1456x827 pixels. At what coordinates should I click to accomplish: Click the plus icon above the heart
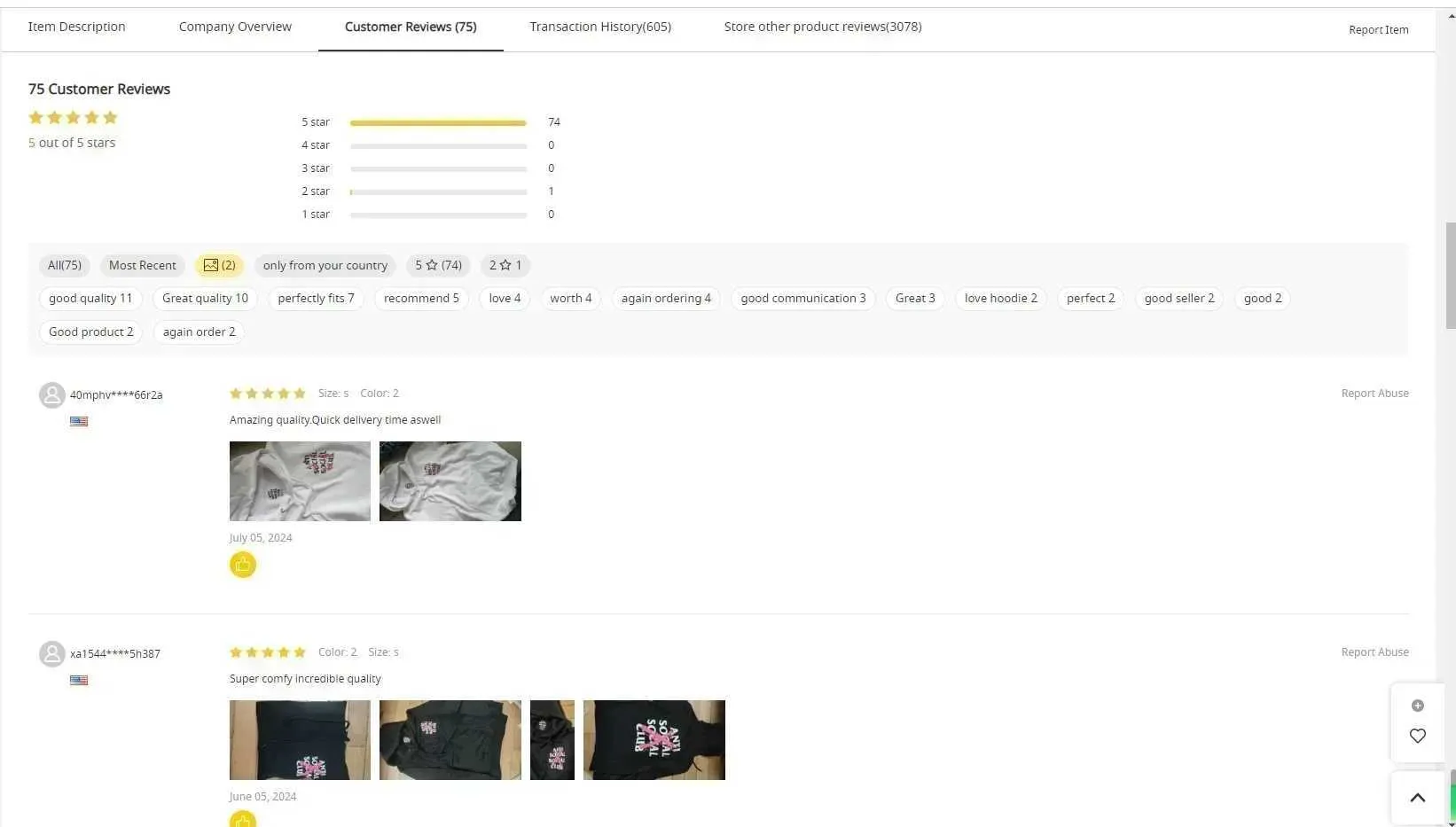[x=1417, y=706]
